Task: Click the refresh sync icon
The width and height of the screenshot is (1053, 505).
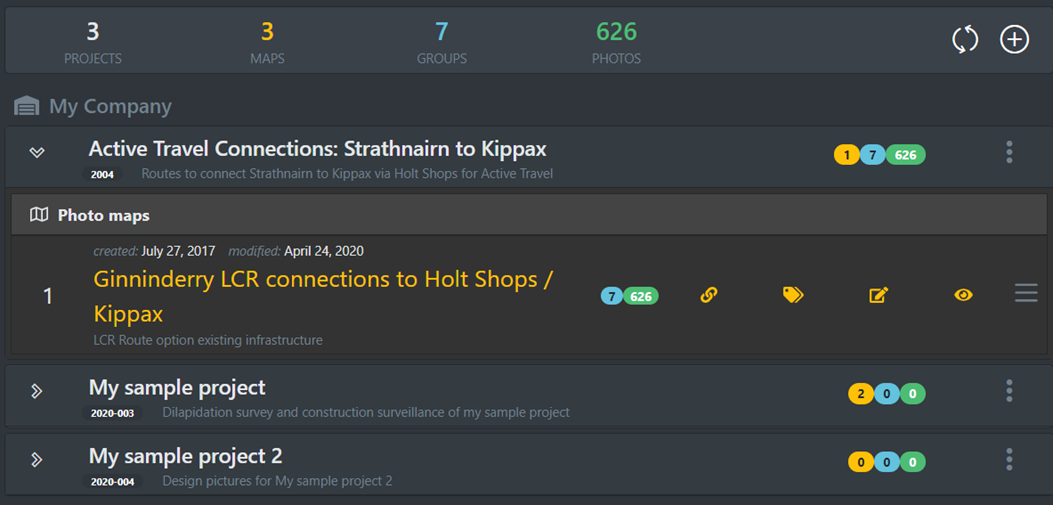Action: (965, 40)
